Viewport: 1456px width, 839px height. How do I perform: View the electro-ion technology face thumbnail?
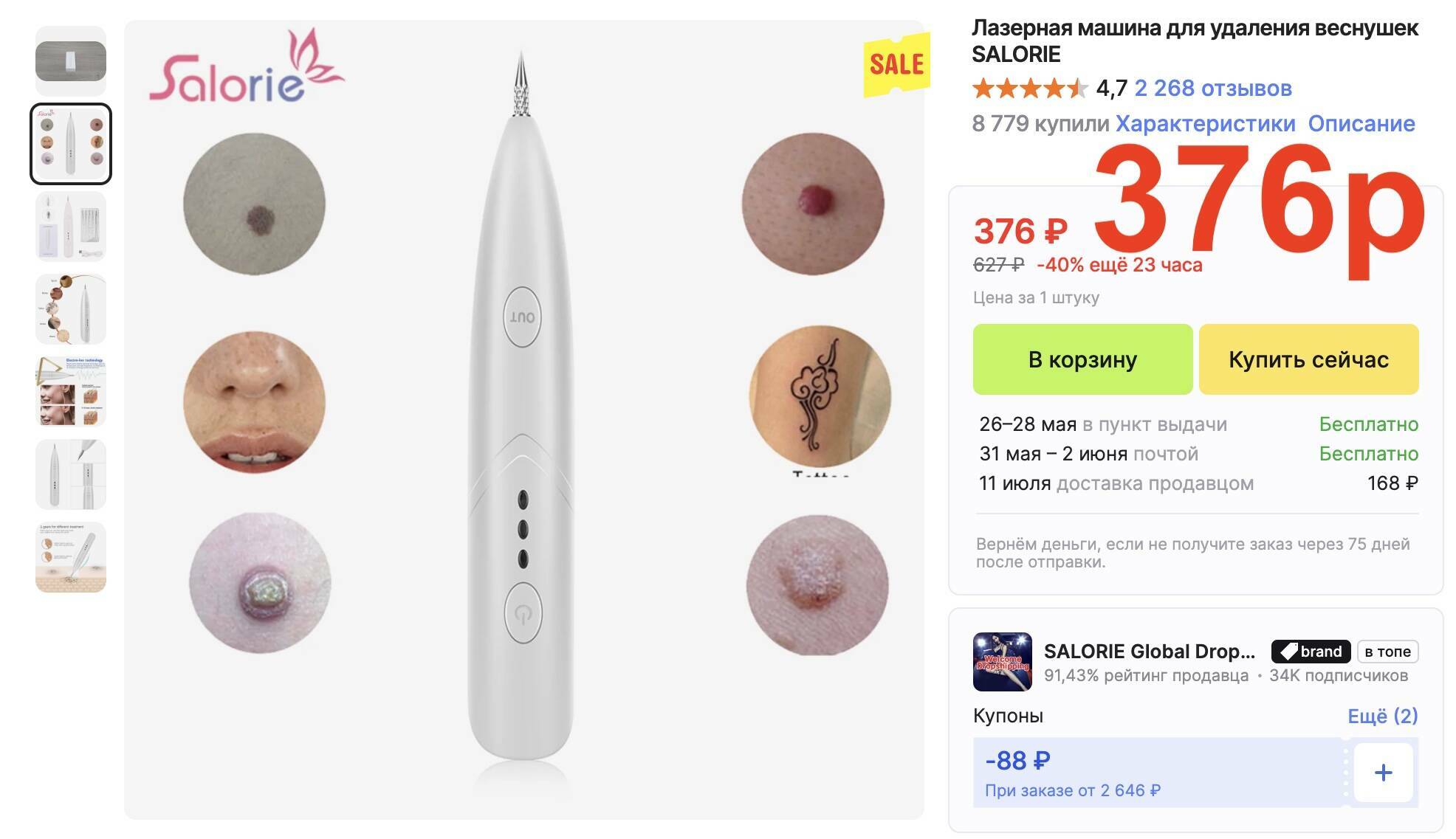[71, 392]
